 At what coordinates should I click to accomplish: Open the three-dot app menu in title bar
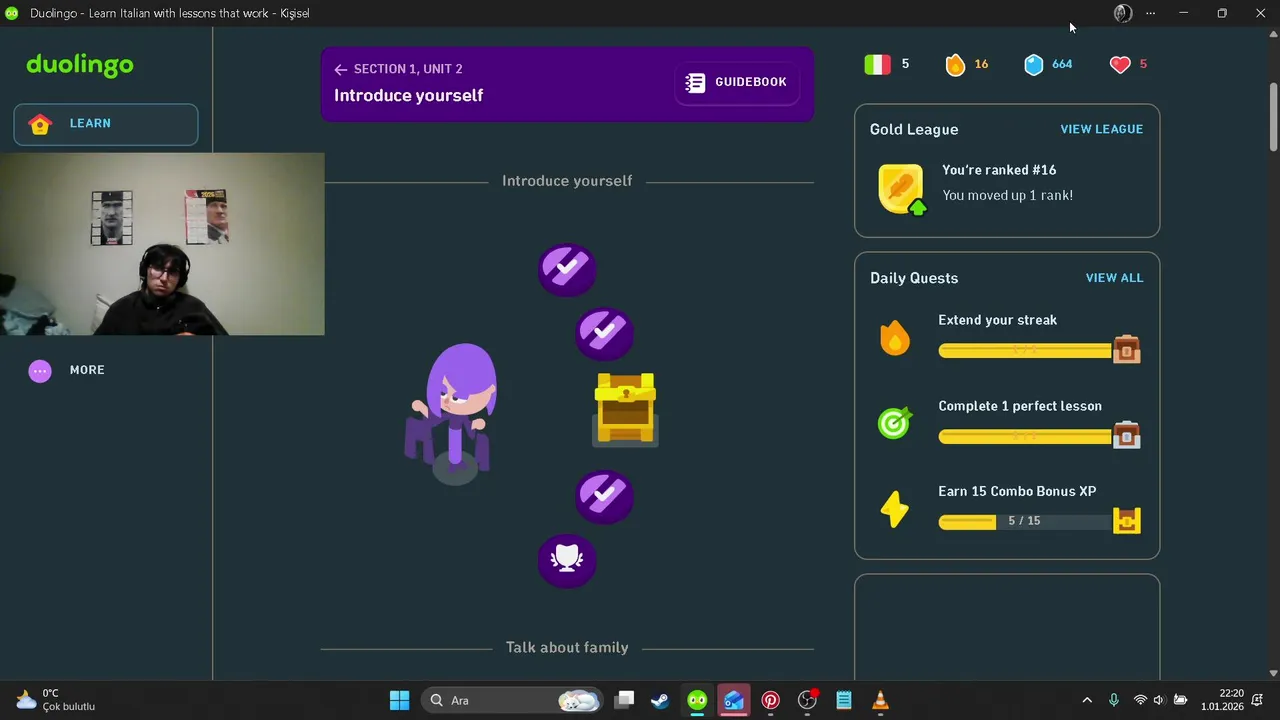click(x=1151, y=13)
